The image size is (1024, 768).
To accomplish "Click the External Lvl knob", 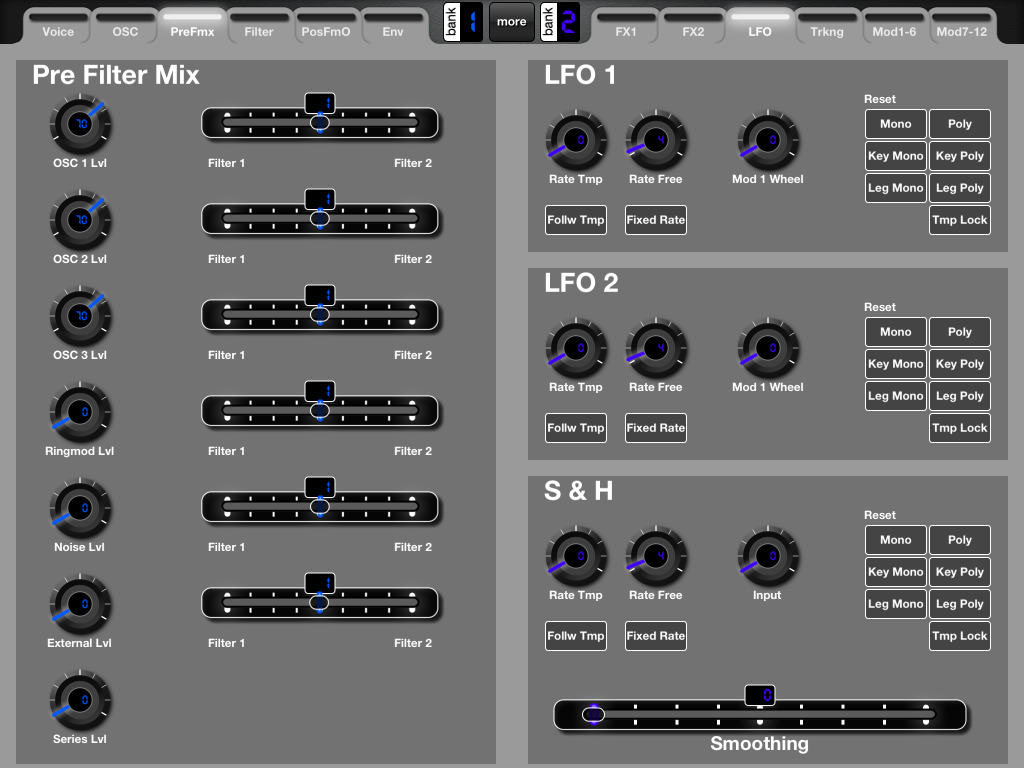I will tap(80, 604).
